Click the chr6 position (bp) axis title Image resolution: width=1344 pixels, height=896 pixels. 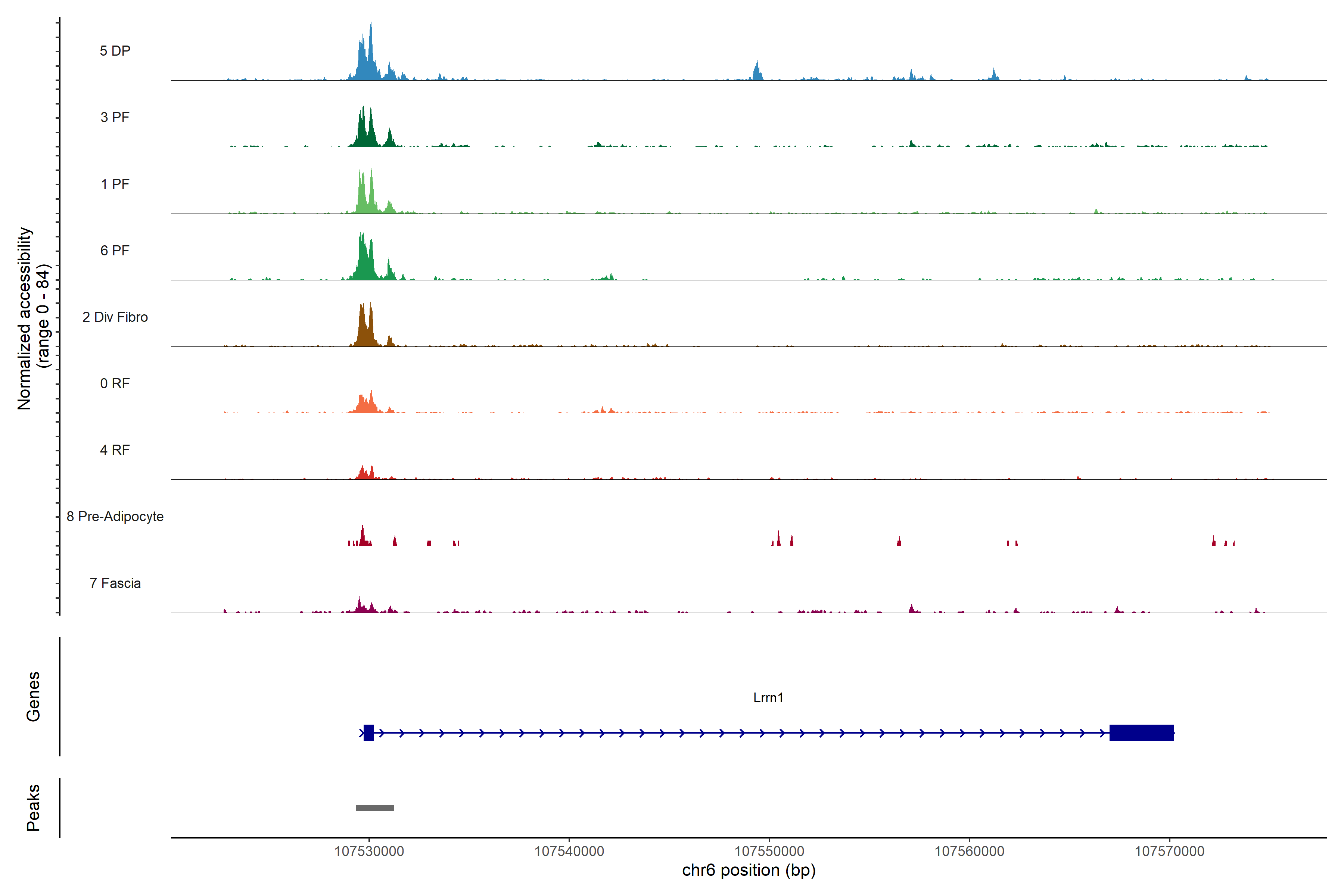[749, 870]
